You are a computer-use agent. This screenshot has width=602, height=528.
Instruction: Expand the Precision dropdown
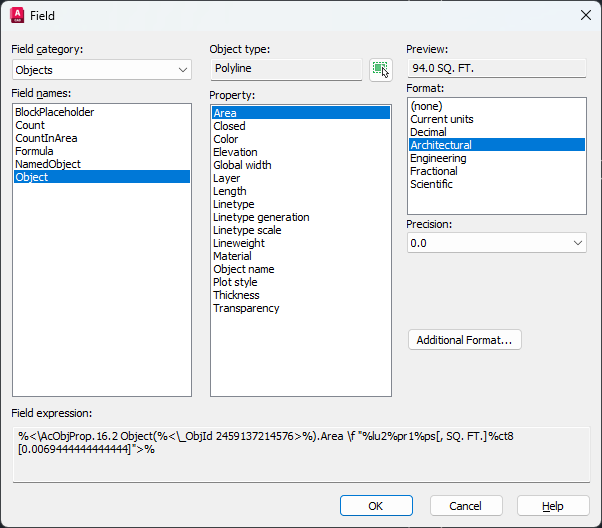(496, 243)
